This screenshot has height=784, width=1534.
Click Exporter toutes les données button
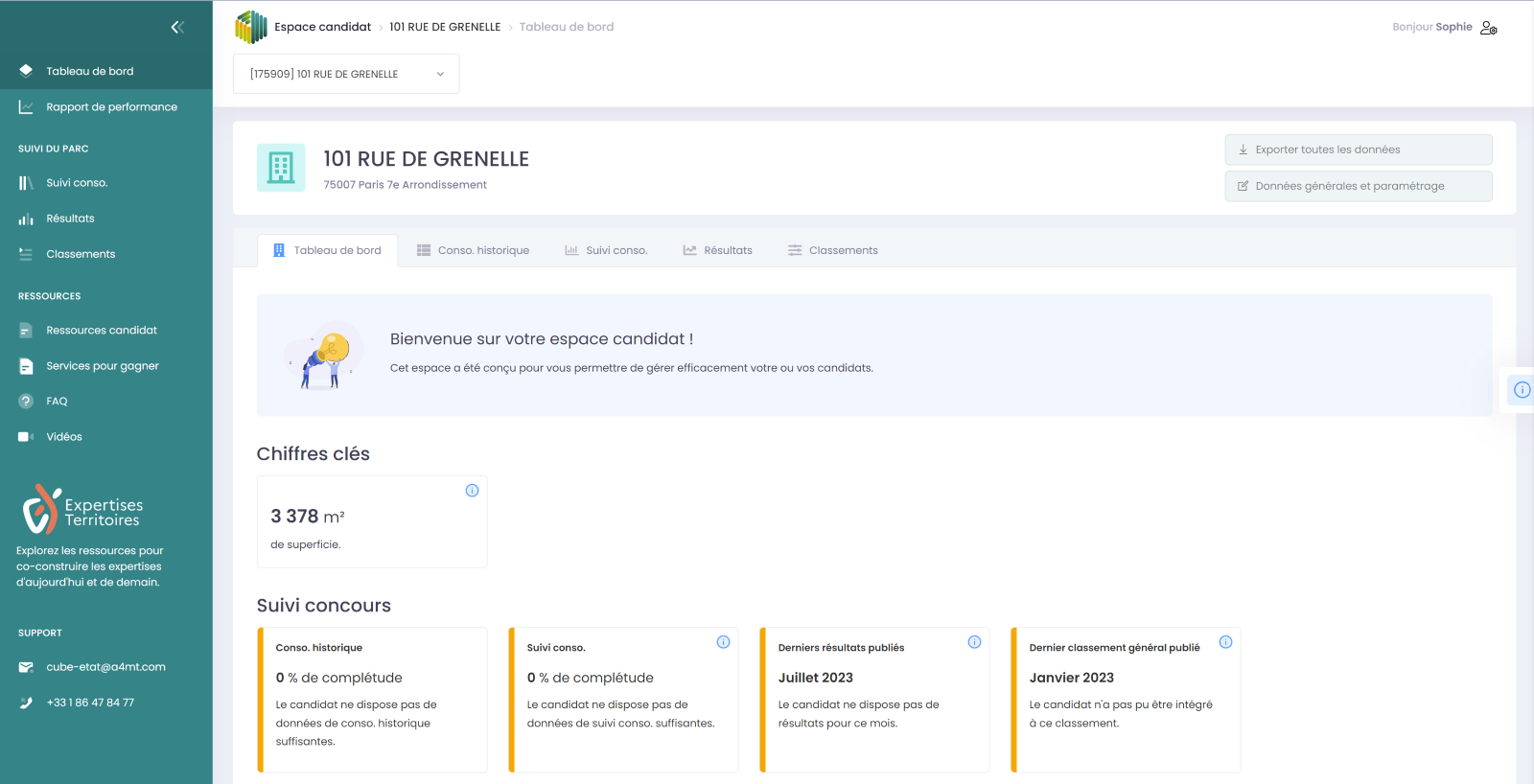click(1359, 150)
